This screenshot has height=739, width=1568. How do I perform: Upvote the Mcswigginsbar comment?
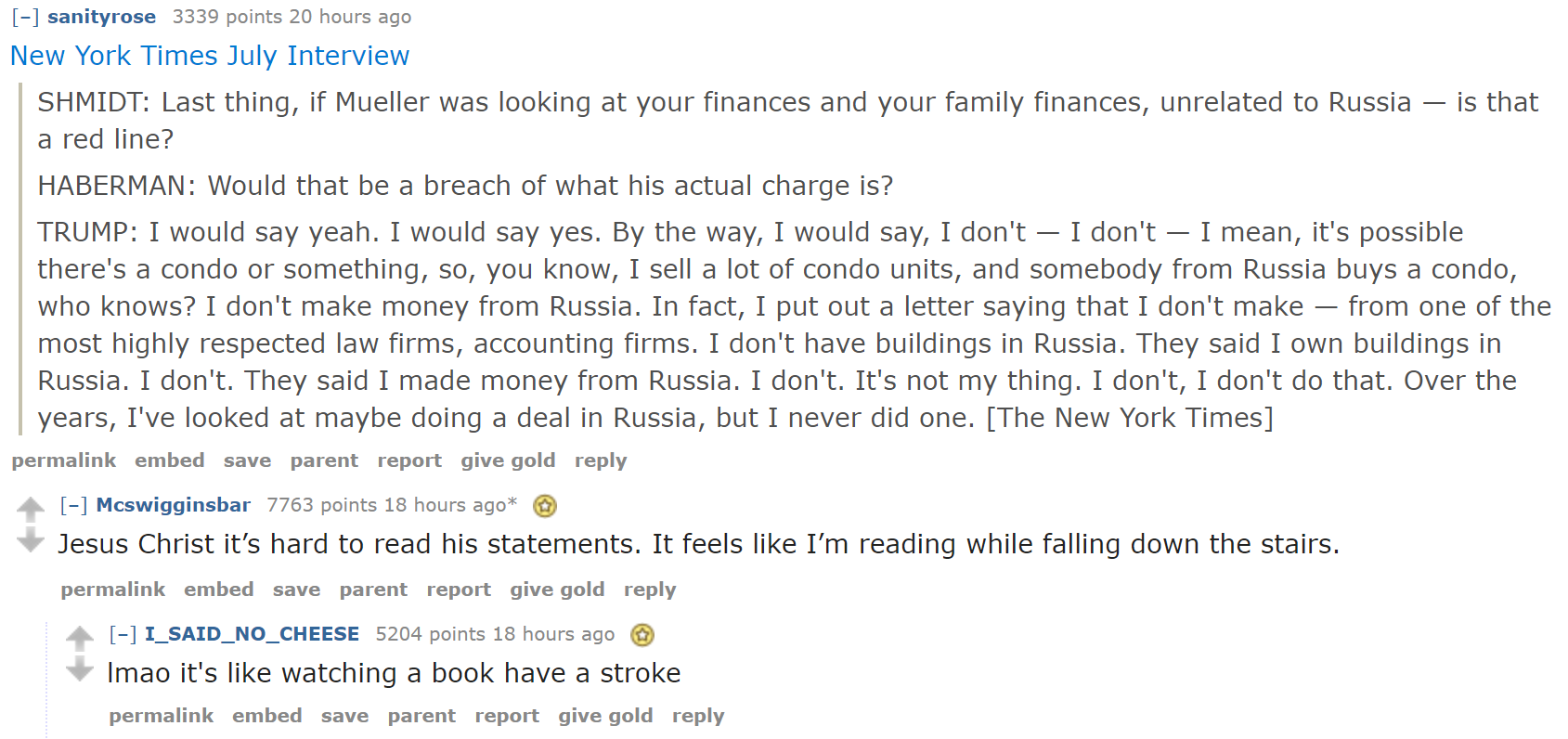(31, 508)
